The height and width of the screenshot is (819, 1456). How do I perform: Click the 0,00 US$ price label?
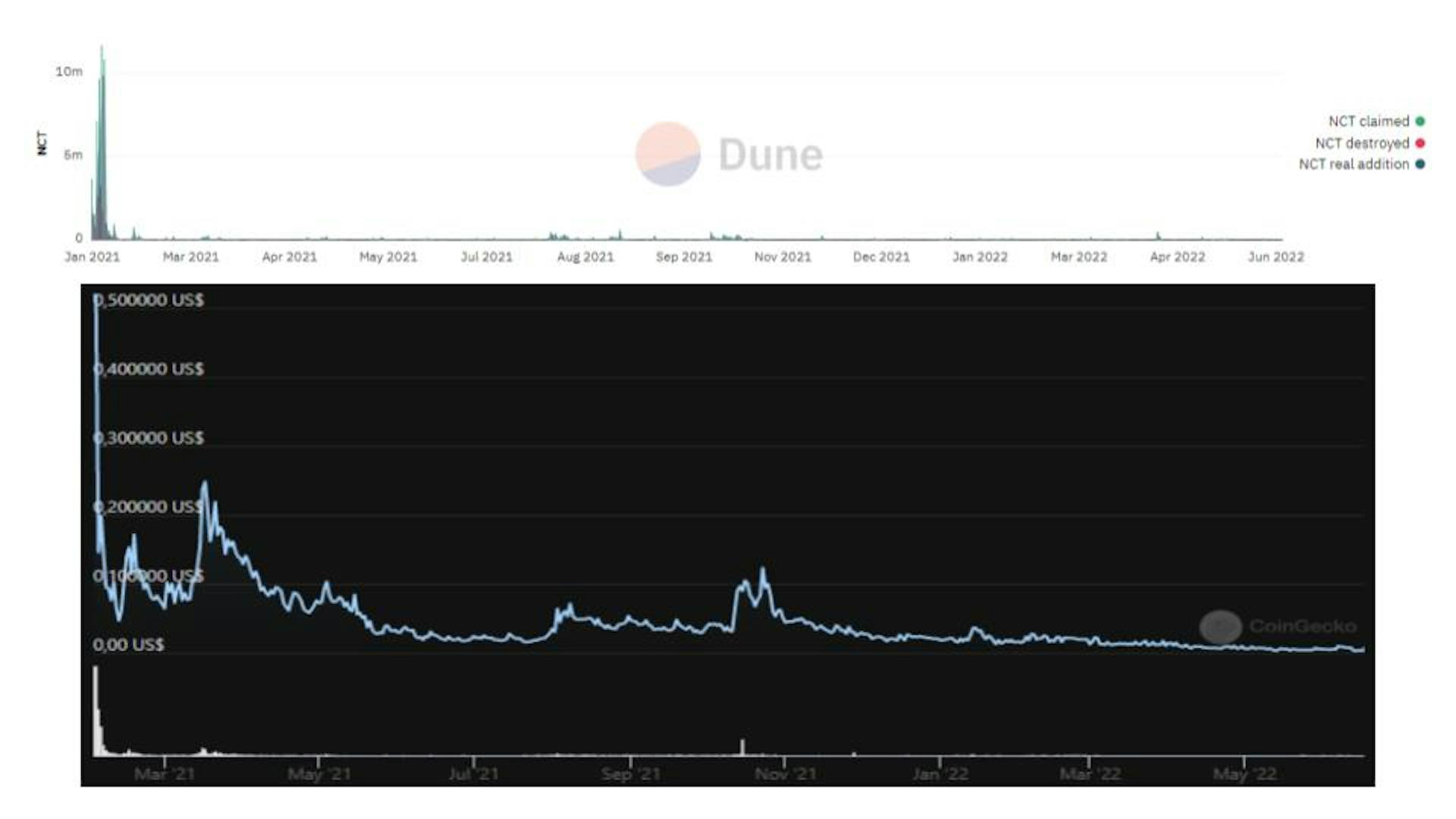tap(128, 645)
